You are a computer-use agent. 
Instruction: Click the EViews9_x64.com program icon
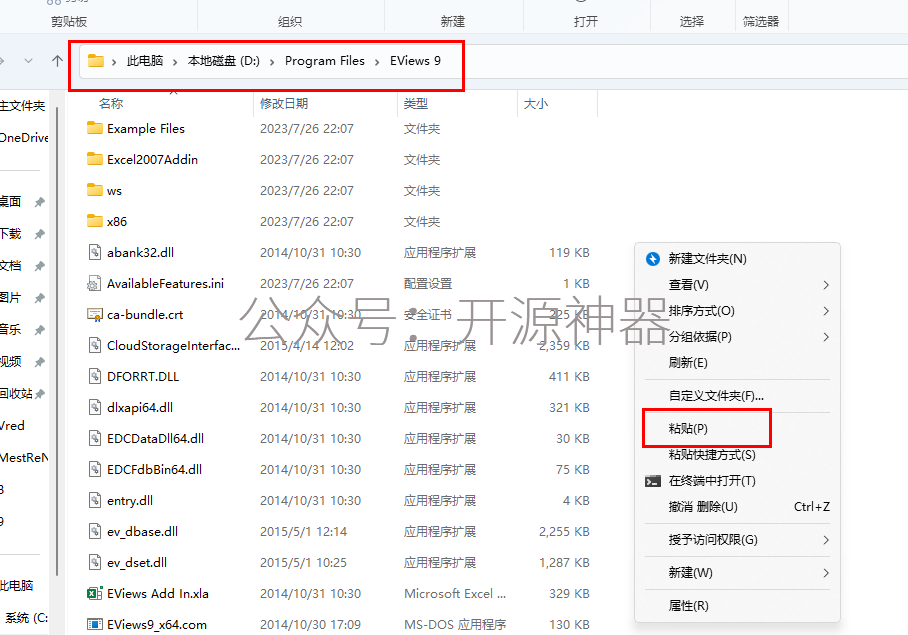click(94, 624)
